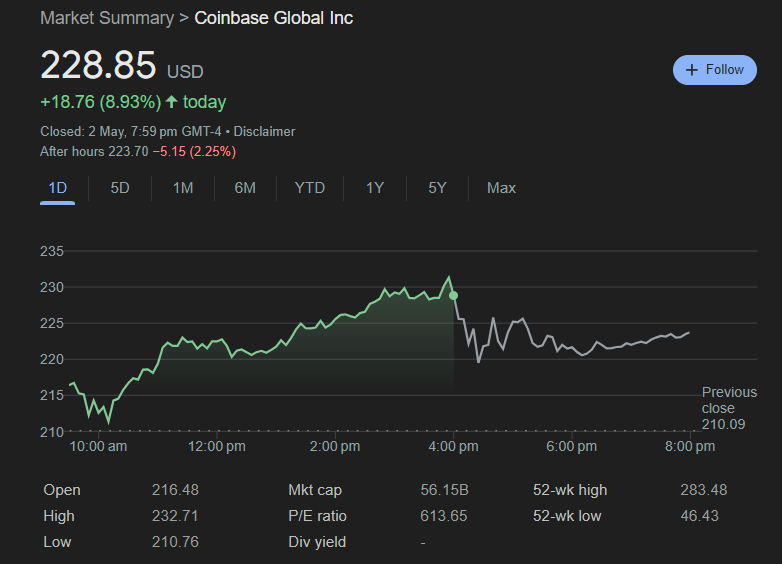Show the Max time range chart
782x564 pixels.
pos(501,188)
